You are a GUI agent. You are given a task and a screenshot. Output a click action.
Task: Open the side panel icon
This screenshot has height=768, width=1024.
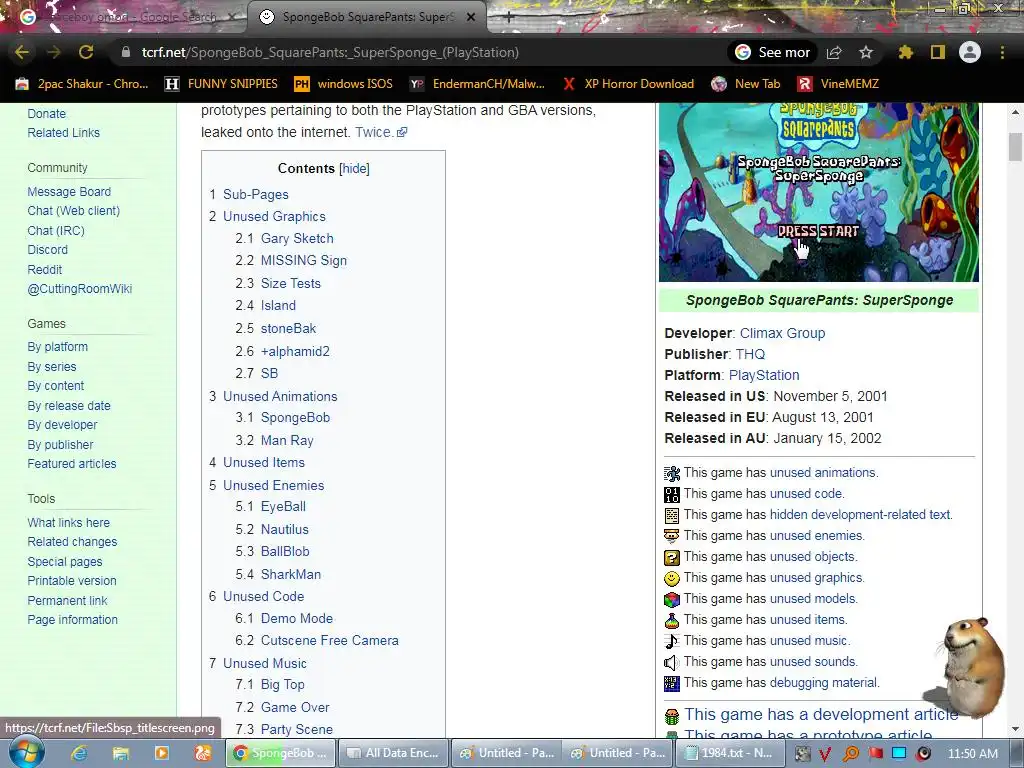tap(938, 52)
